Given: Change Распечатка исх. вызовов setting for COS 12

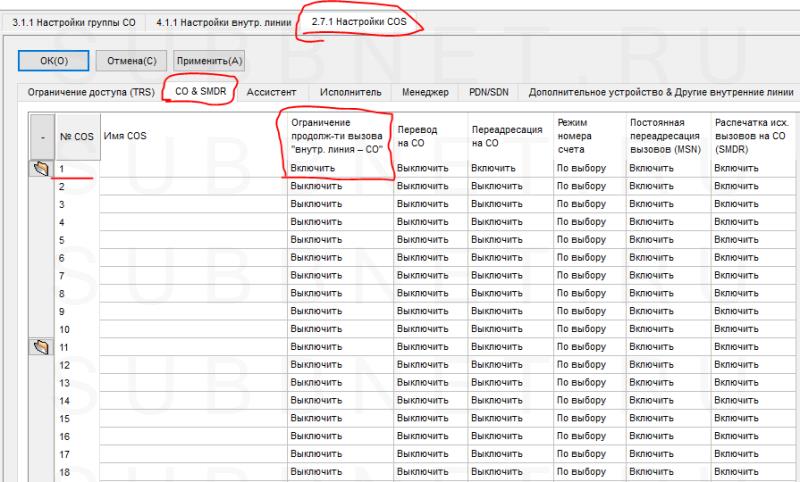Looking at the screenshot, I should click(750, 365).
